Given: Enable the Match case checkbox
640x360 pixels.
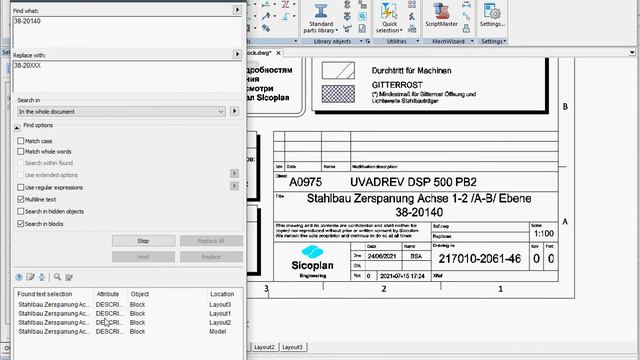Looking at the screenshot, I should [20, 141].
